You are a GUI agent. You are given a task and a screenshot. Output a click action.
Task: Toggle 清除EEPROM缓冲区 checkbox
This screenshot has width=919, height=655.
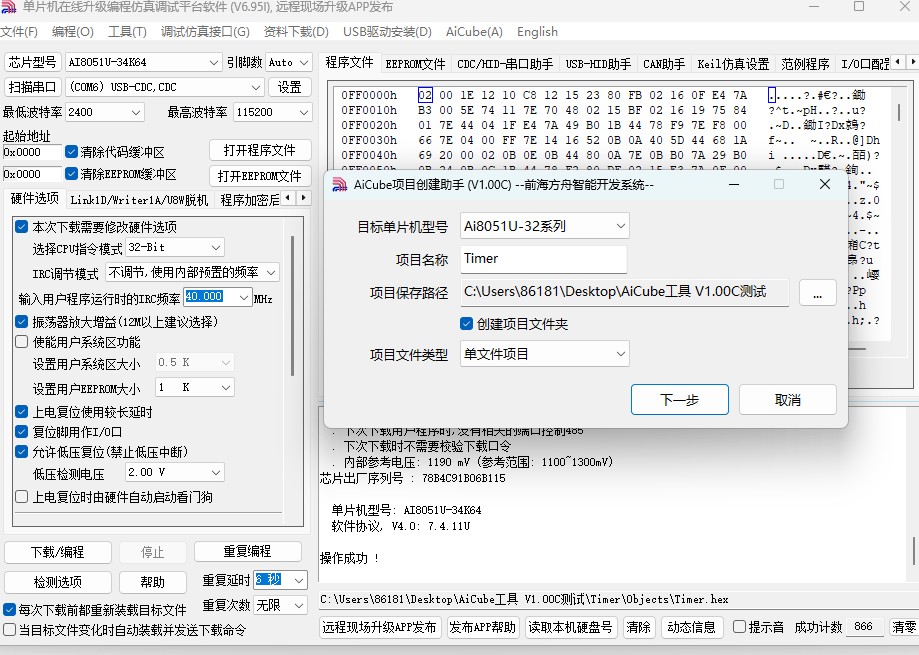[x=72, y=174]
